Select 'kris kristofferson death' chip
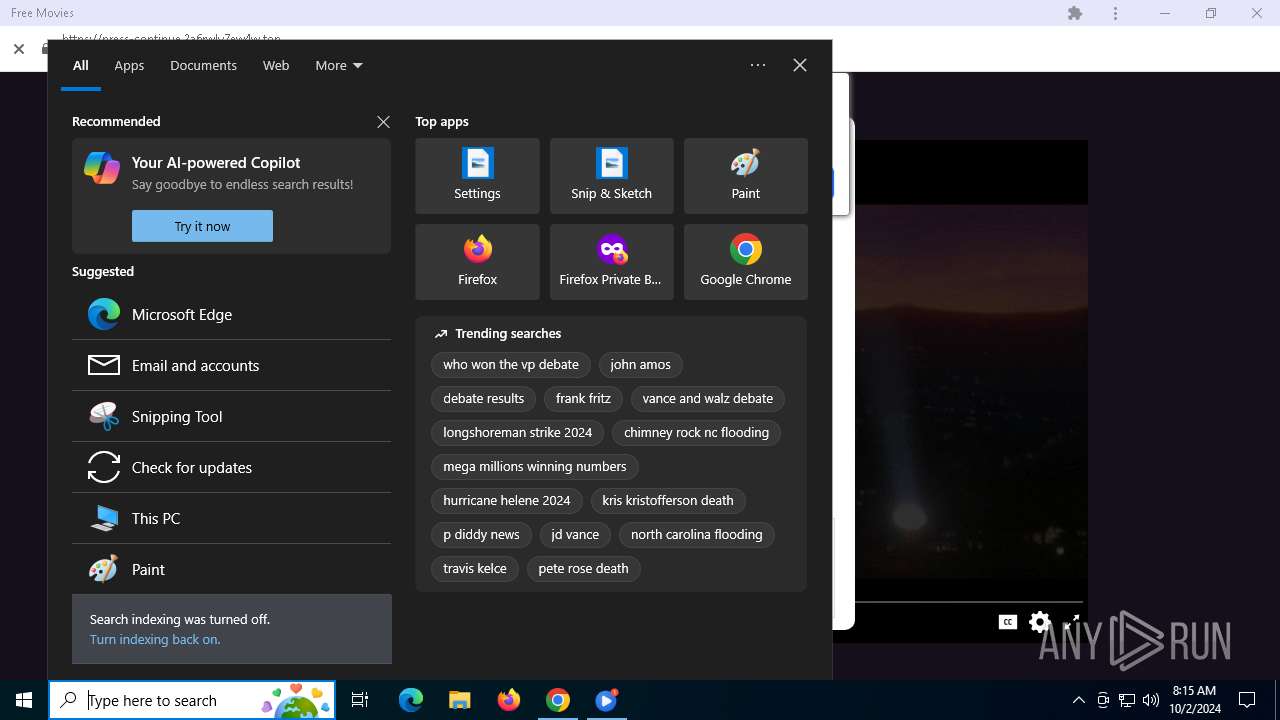The width and height of the screenshot is (1280, 720). tap(667, 501)
